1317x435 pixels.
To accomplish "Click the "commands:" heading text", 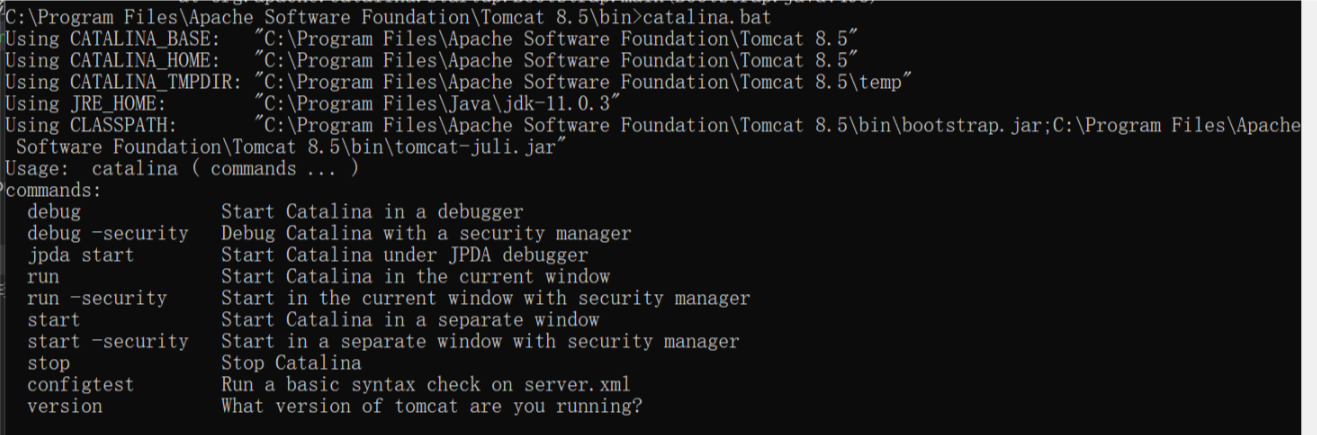I will click(54, 190).
